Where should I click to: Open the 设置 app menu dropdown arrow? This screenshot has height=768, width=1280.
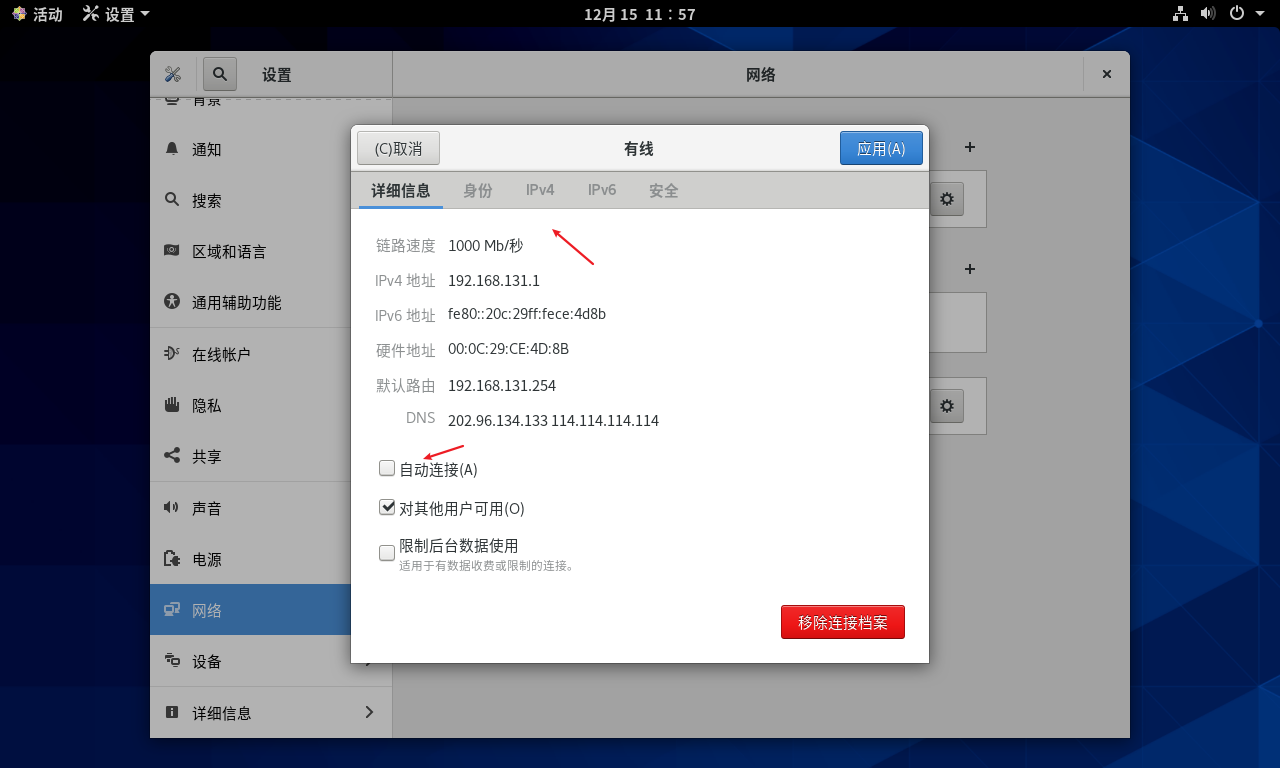[145, 14]
